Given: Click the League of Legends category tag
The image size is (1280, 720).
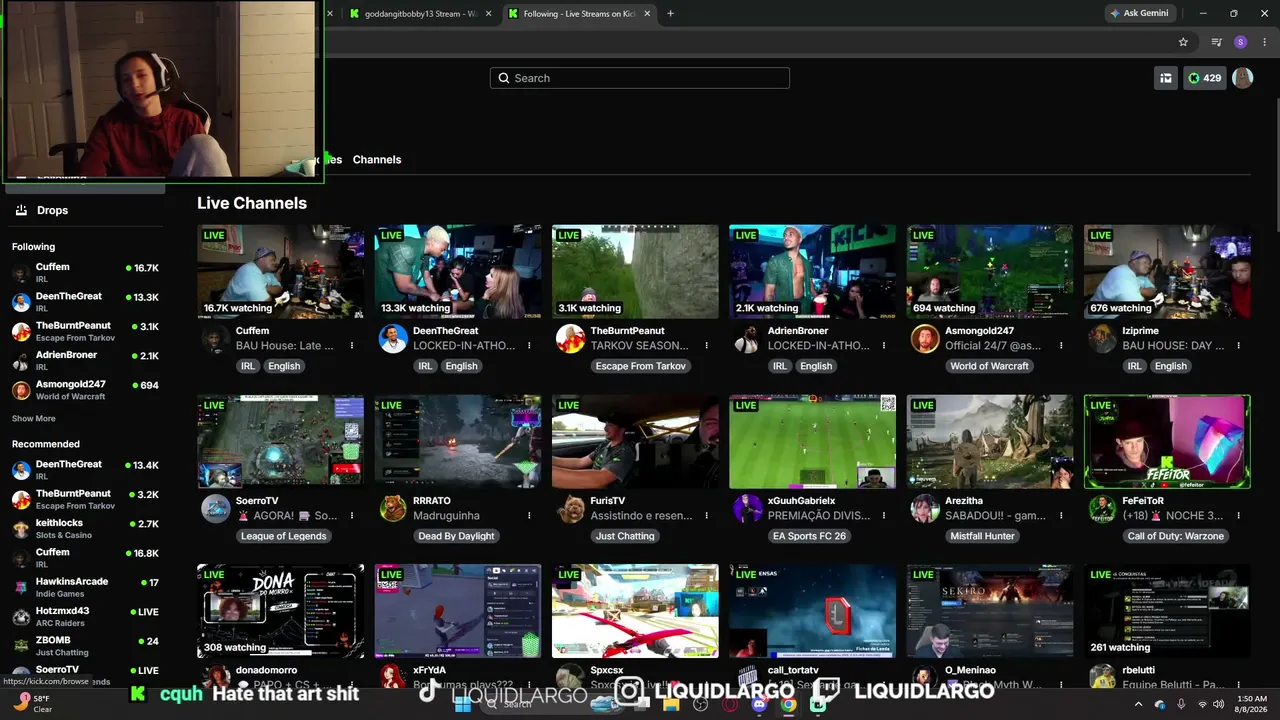Looking at the screenshot, I should click(284, 536).
